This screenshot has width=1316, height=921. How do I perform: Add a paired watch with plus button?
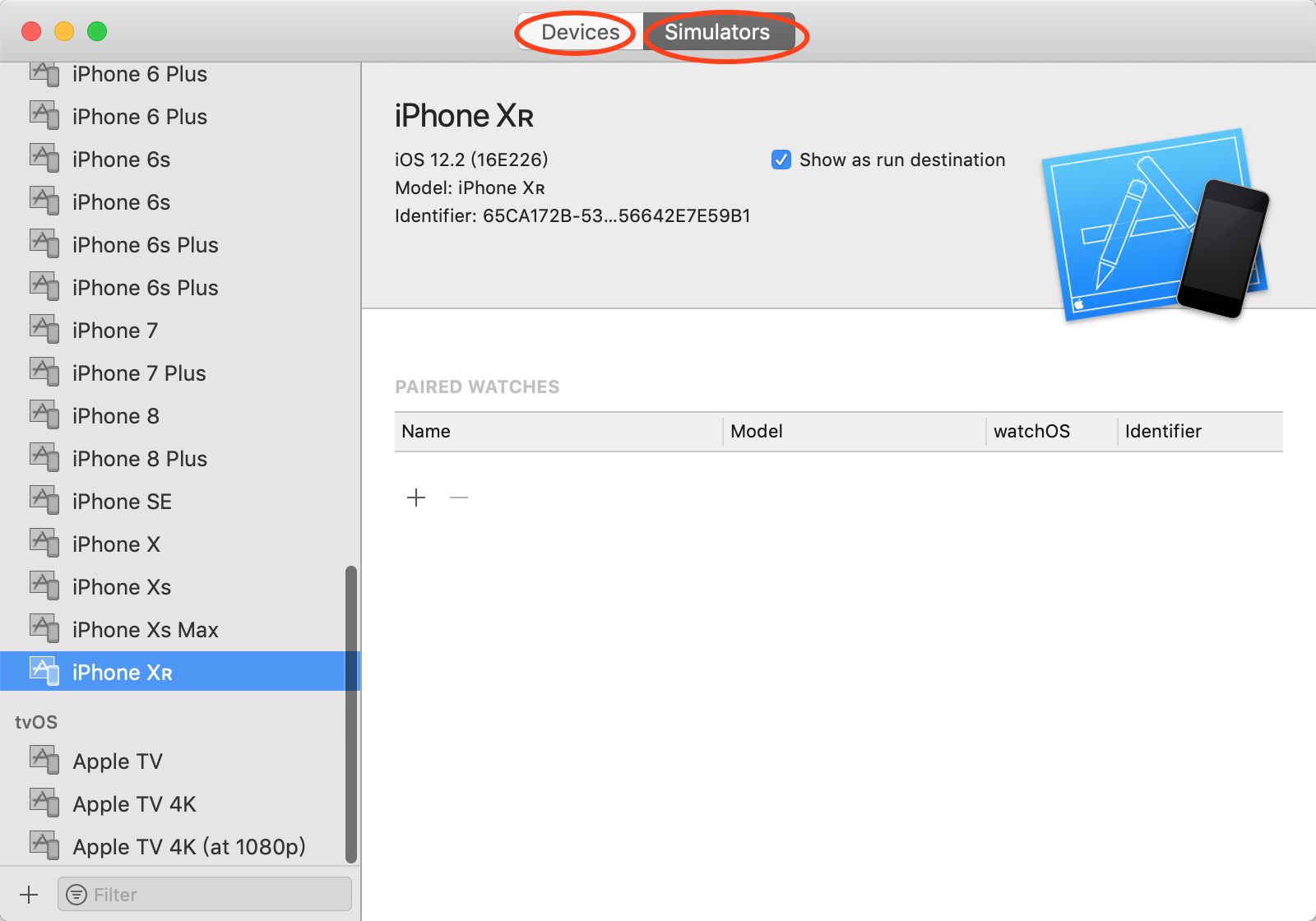[x=416, y=498]
